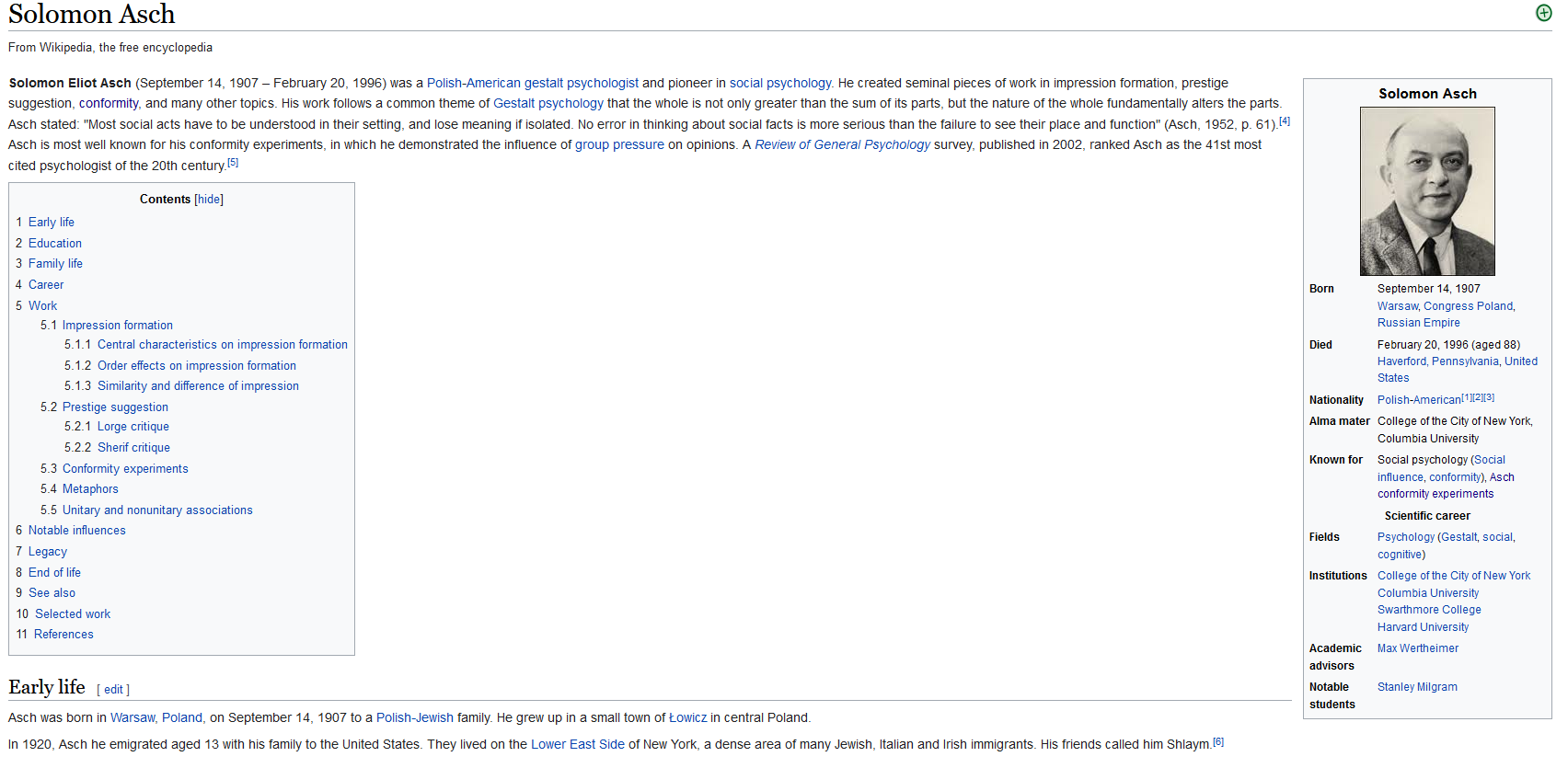Open Similarity and difference of impression
Image resolution: width=1568 pixels, height=768 pixels.
198,386
